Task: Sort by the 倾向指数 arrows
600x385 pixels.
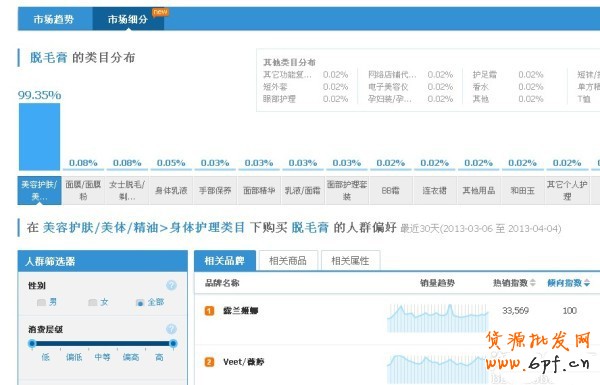Action: coord(587,283)
